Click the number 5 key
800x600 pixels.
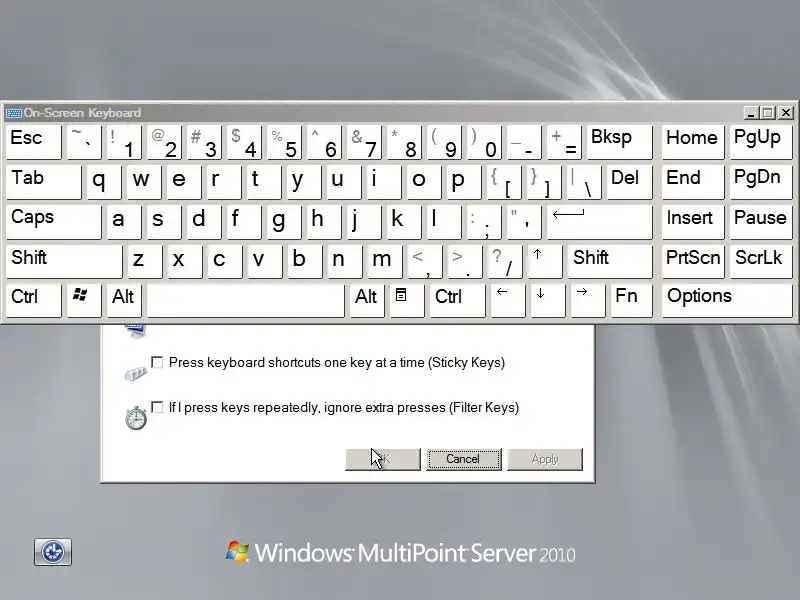(285, 142)
